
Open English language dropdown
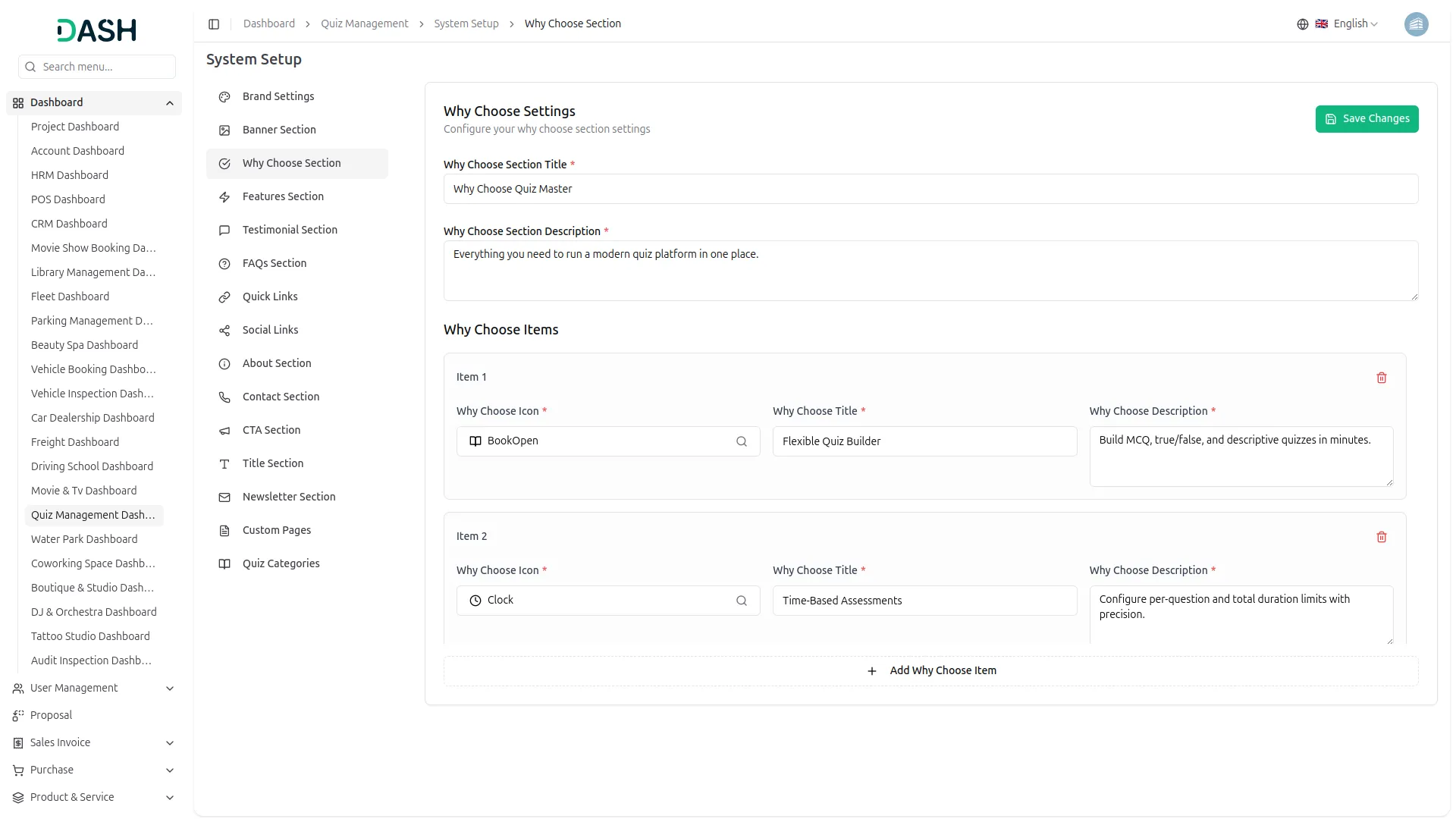1355,24
